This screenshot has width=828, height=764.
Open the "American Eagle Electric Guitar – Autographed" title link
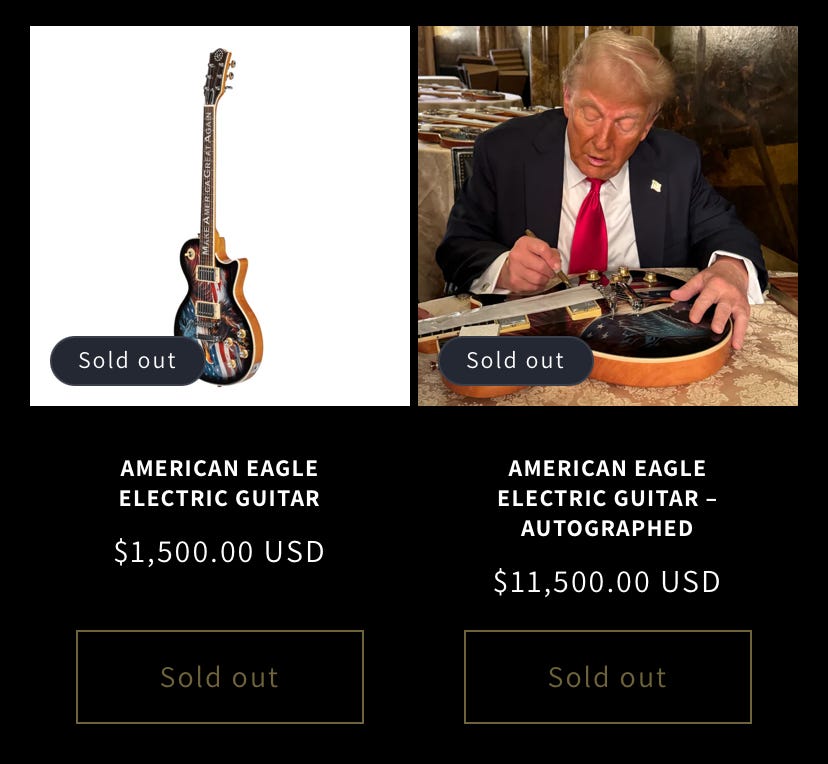point(607,497)
